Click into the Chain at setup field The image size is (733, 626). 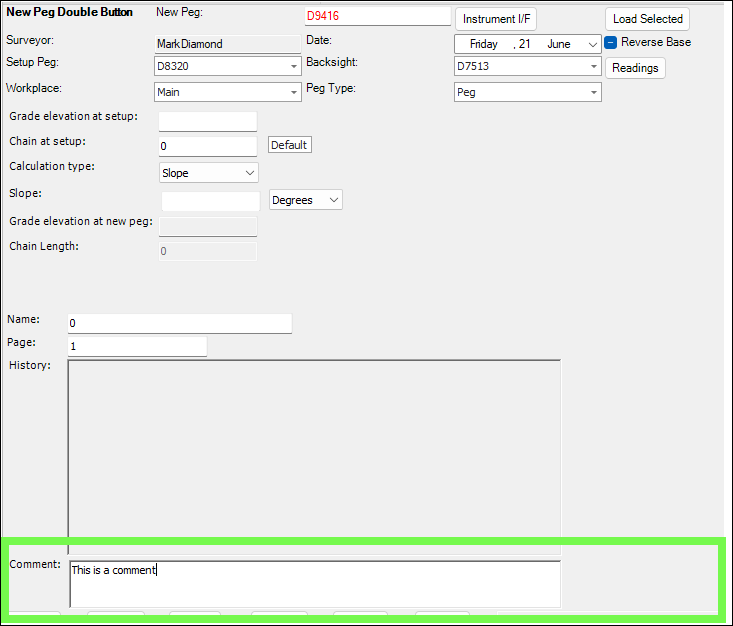[x=207, y=147]
